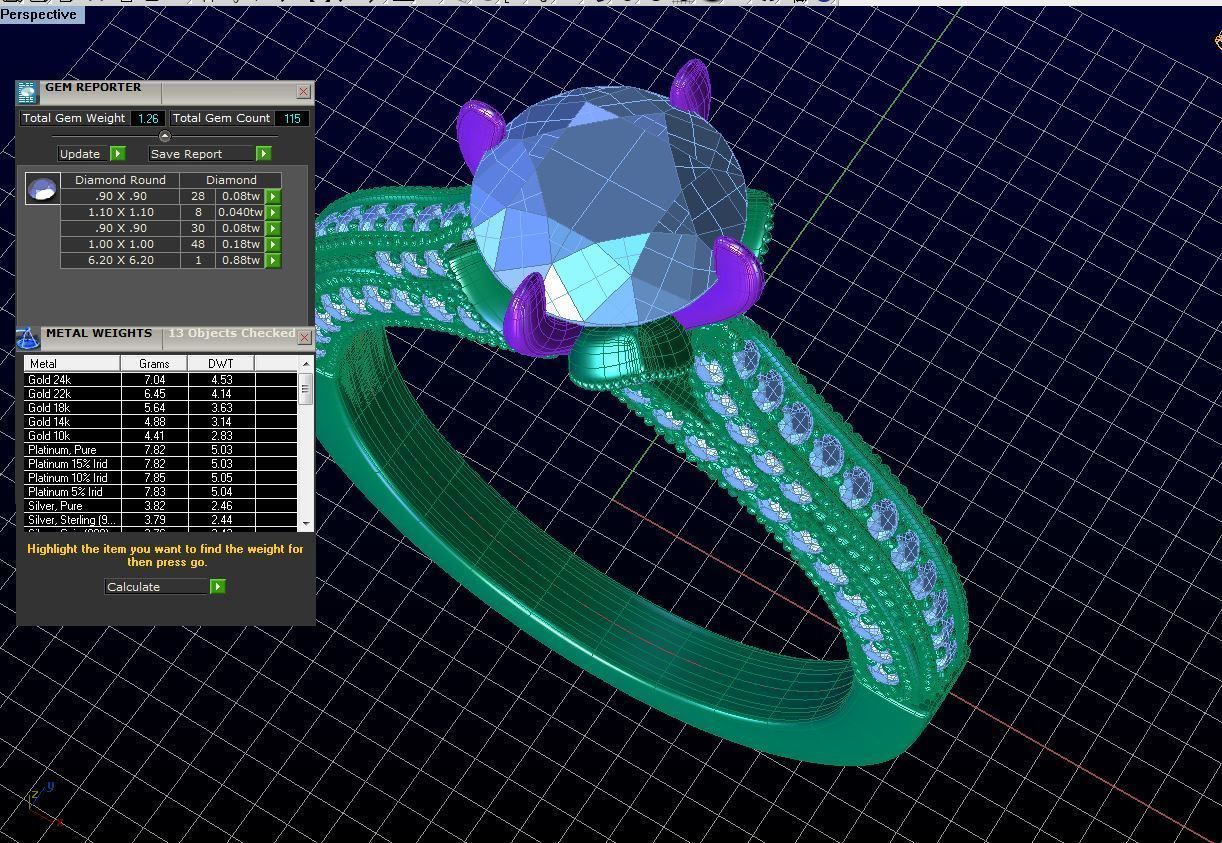The width and height of the screenshot is (1222, 843).
Task: Sort by the Grams column header
Action: (154, 364)
